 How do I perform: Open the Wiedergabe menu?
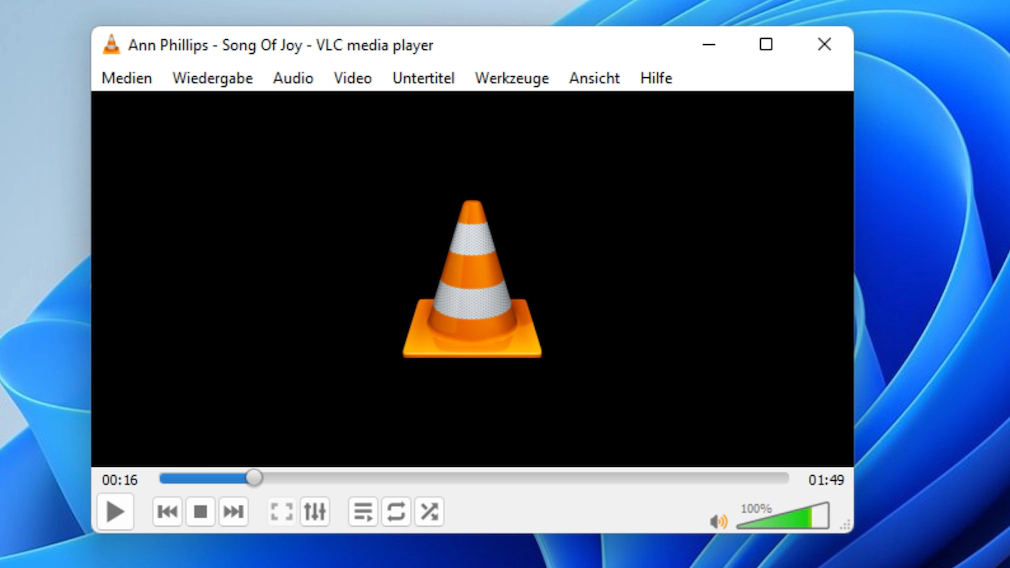click(x=213, y=78)
